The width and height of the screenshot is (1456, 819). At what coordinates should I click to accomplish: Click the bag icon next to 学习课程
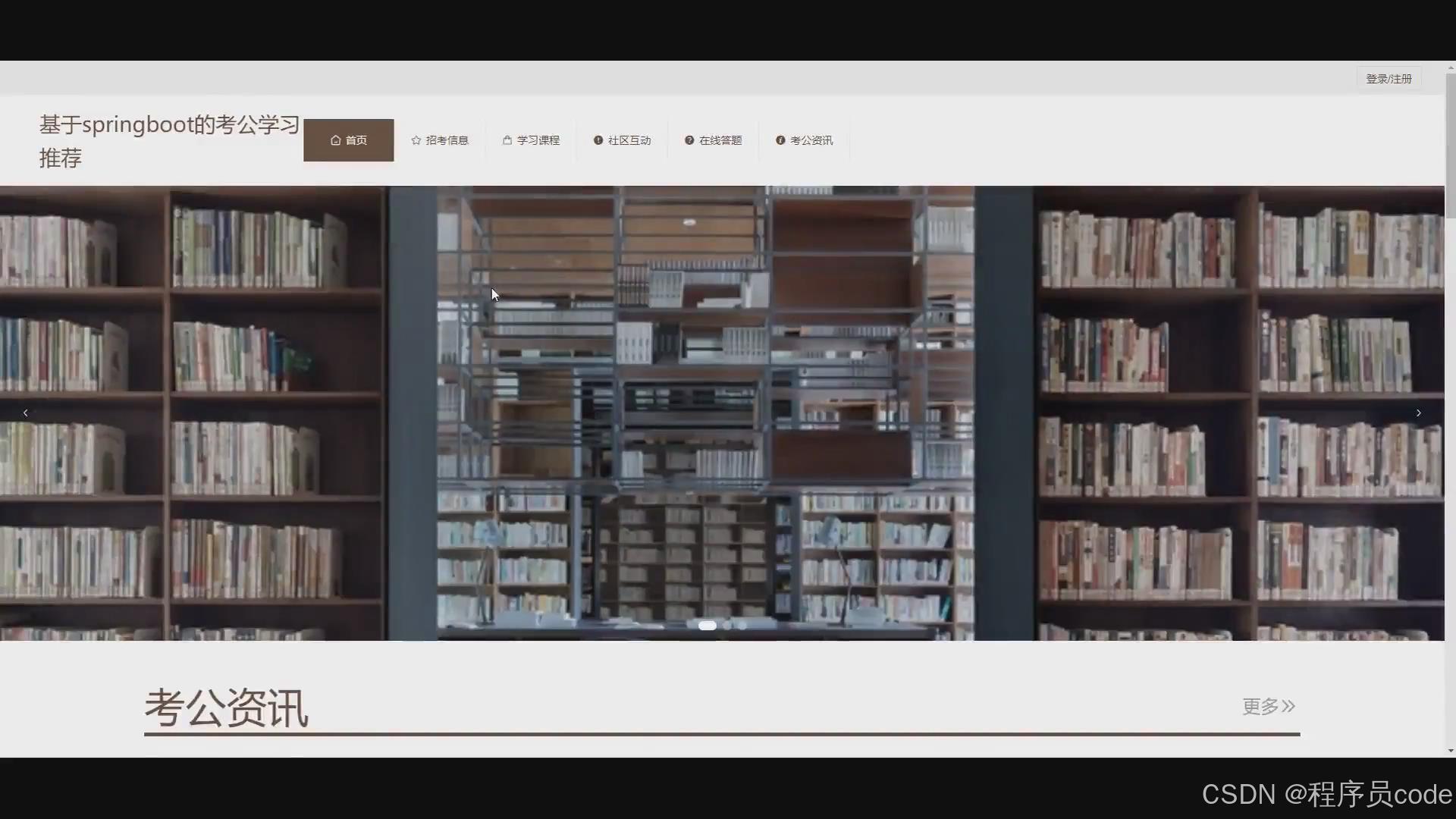[x=507, y=140]
